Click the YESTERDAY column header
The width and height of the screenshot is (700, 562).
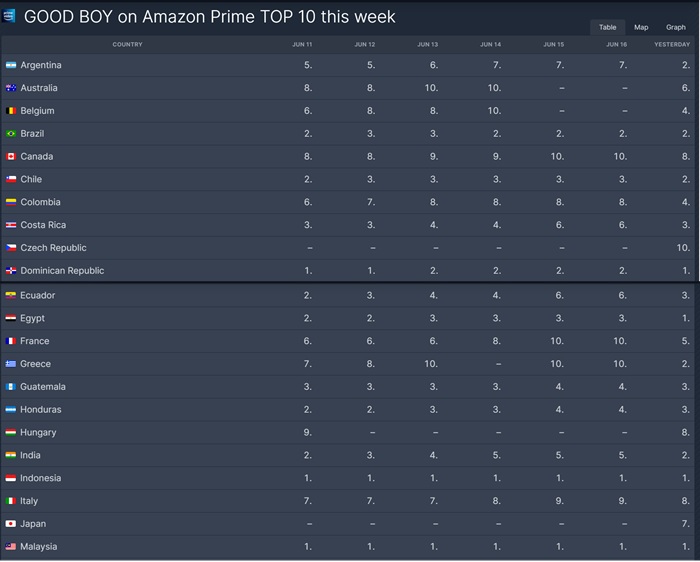(672, 45)
